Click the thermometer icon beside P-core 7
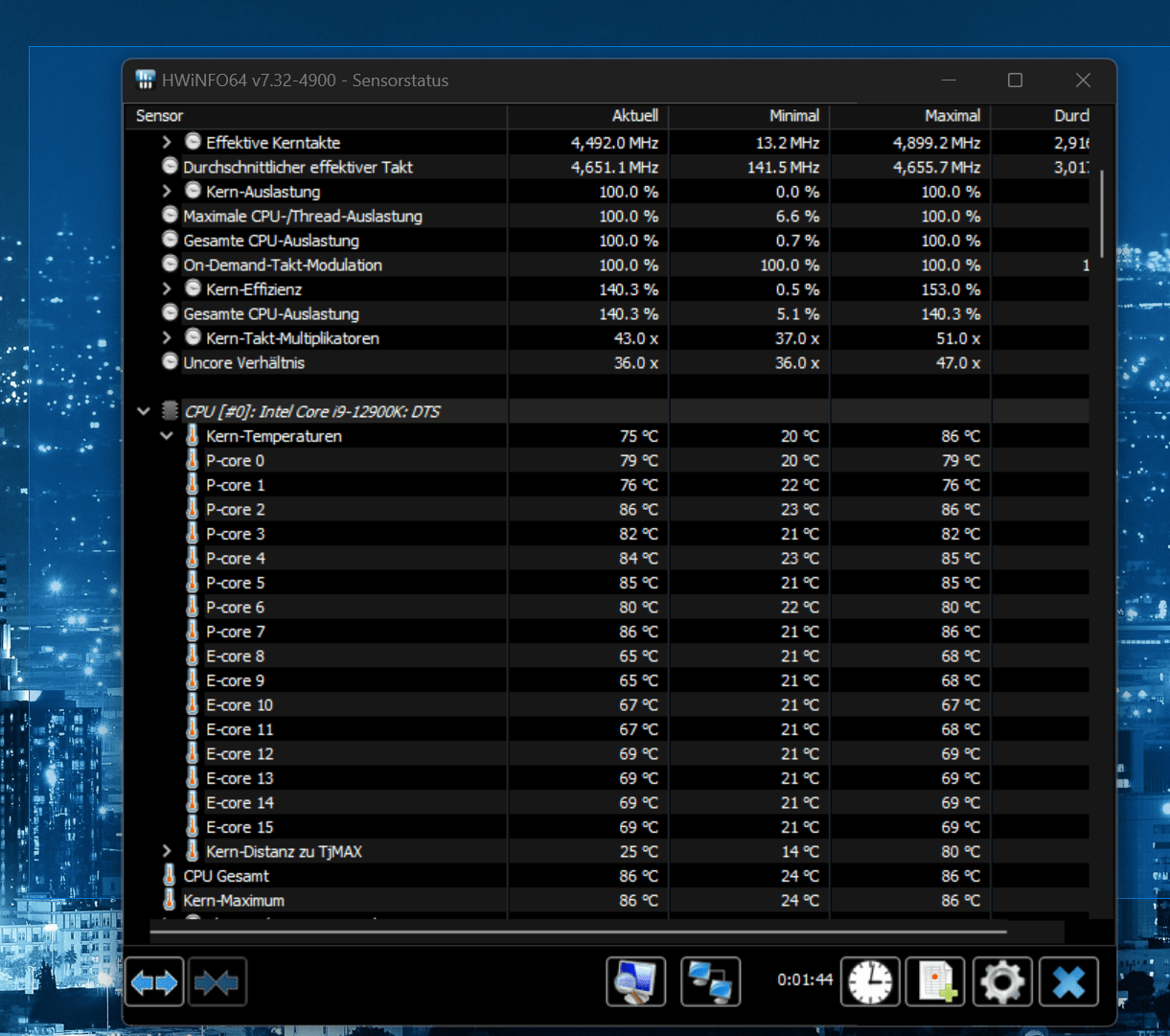The image size is (1170, 1036). click(193, 631)
